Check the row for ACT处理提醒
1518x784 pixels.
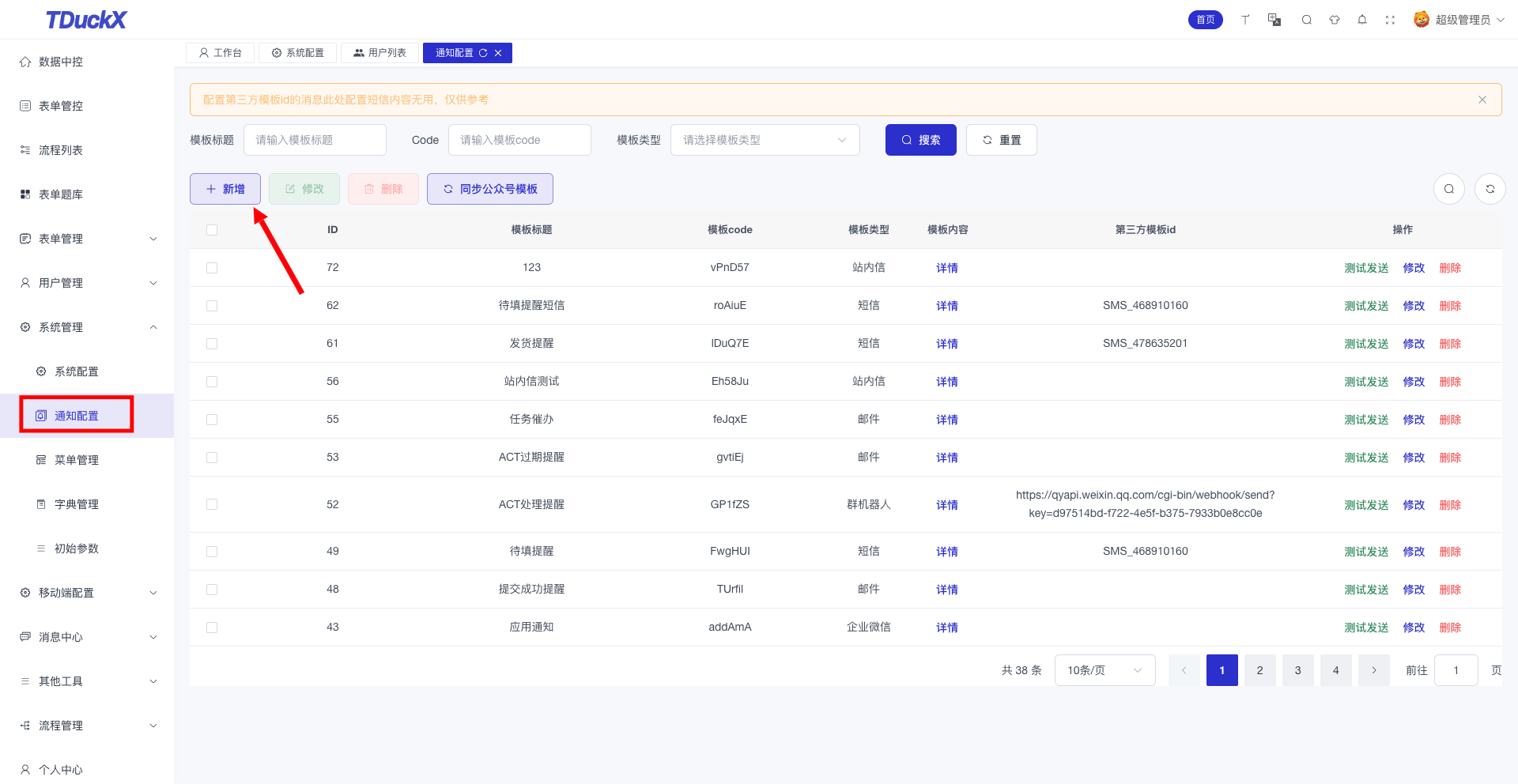(212, 504)
